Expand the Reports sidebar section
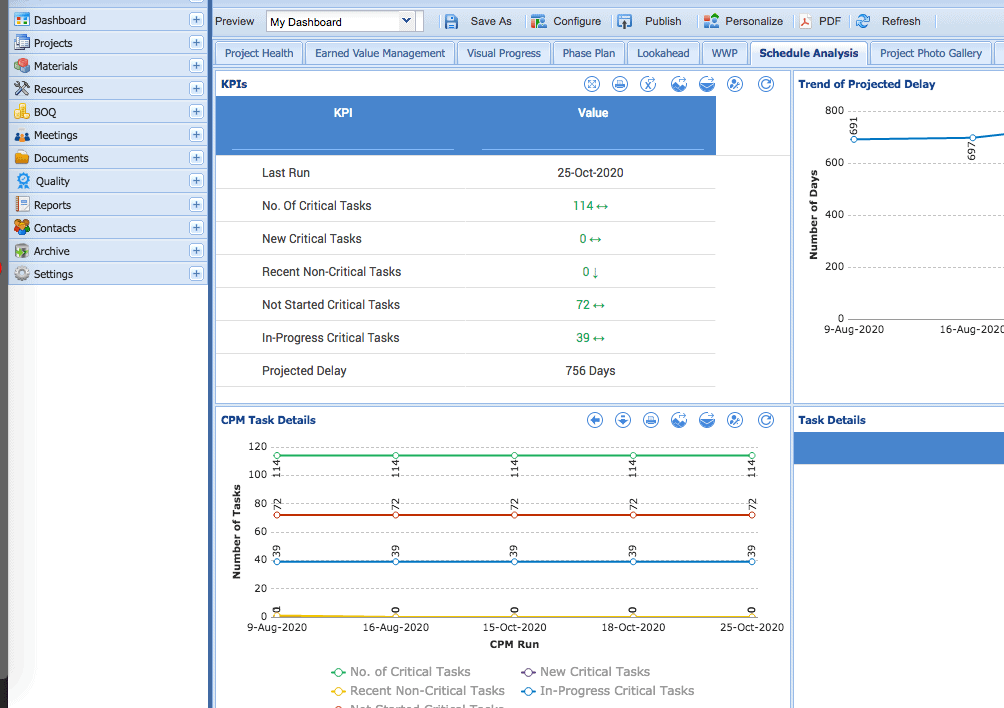 click(196, 205)
